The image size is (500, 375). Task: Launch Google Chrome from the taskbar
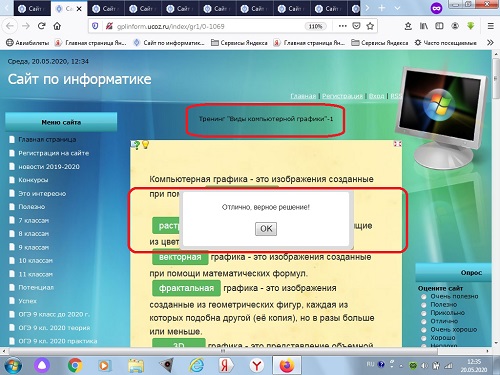[x=75, y=366]
